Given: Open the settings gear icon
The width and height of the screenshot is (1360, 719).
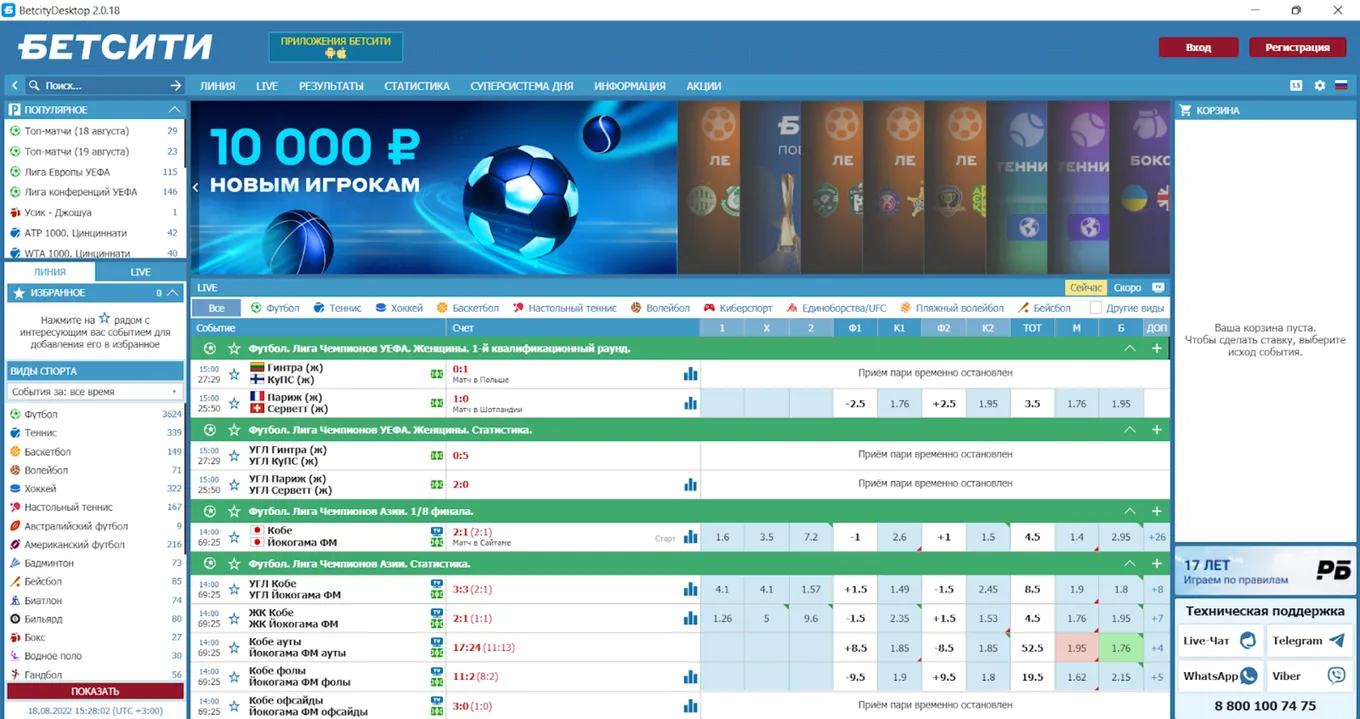Looking at the screenshot, I should (1319, 86).
